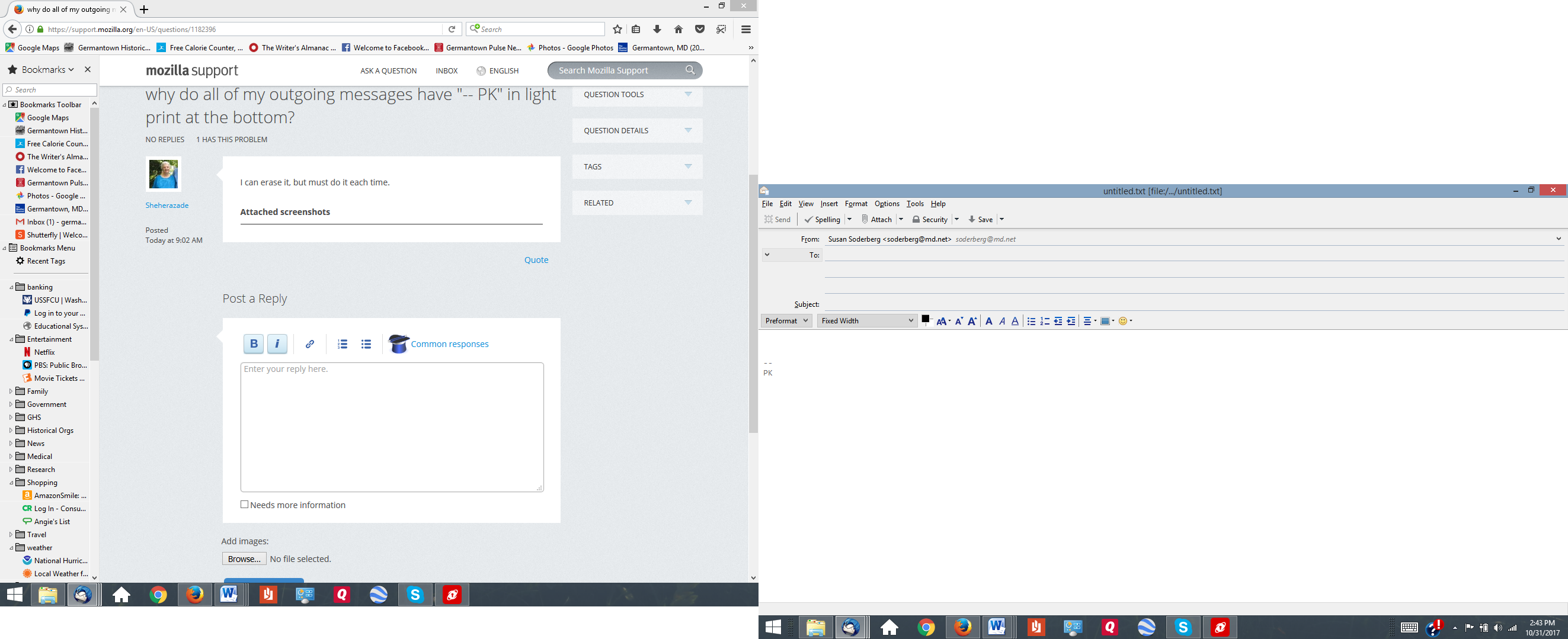This screenshot has height=639, width=1568.
Task: Go back using Firefox's back arrow
Action: point(12,29)
